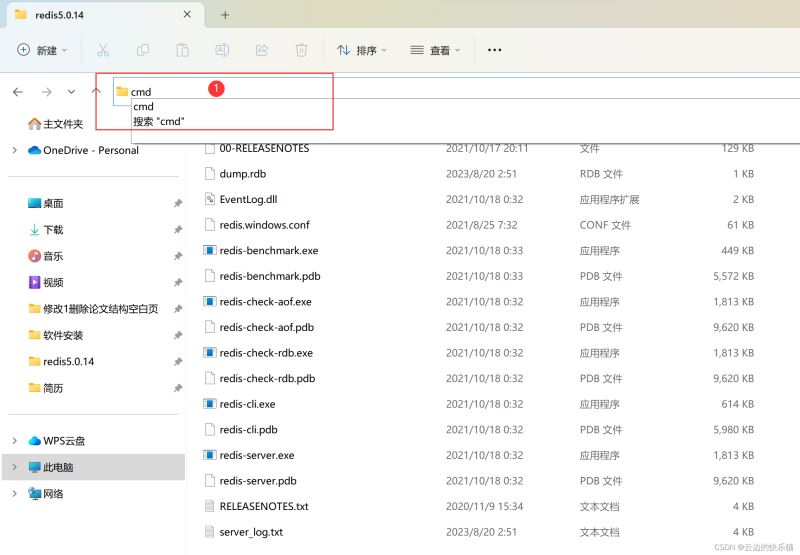
Task: Expand the WPS云盘 tree node
Action: (x=14, y=441)
